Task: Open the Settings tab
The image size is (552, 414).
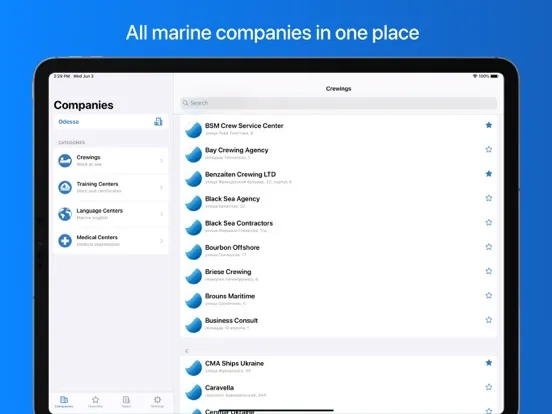Action: click(x=157, y=402)
